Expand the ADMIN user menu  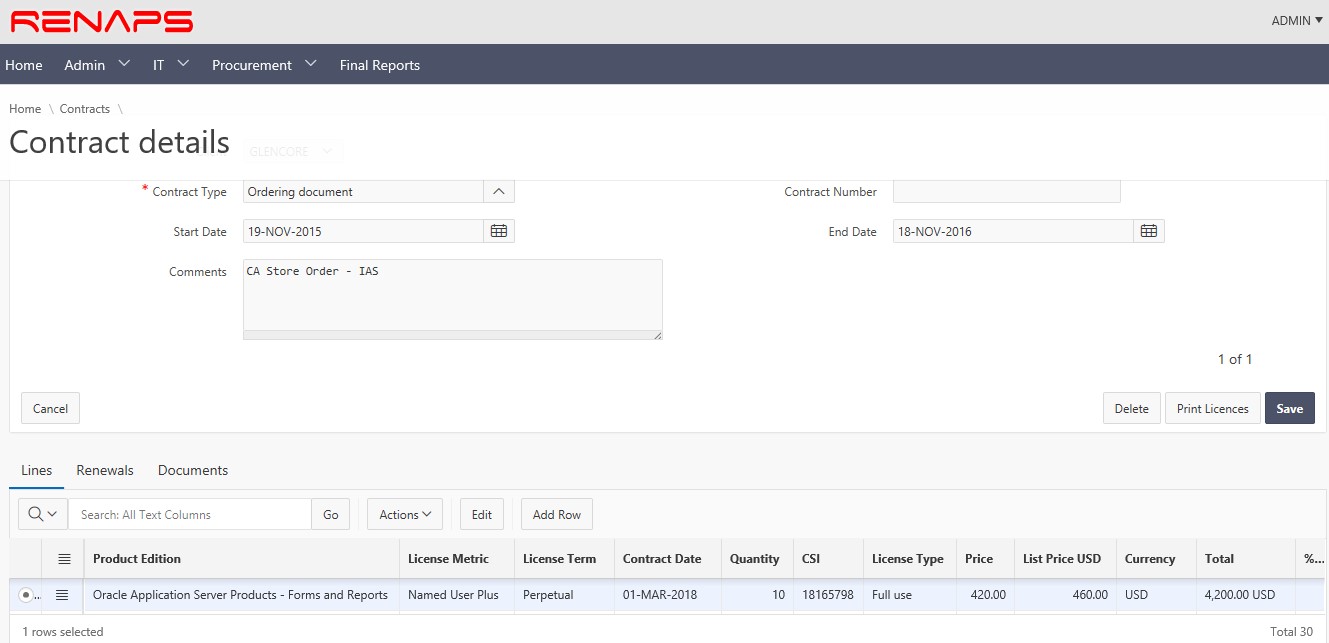(1296, 21)
